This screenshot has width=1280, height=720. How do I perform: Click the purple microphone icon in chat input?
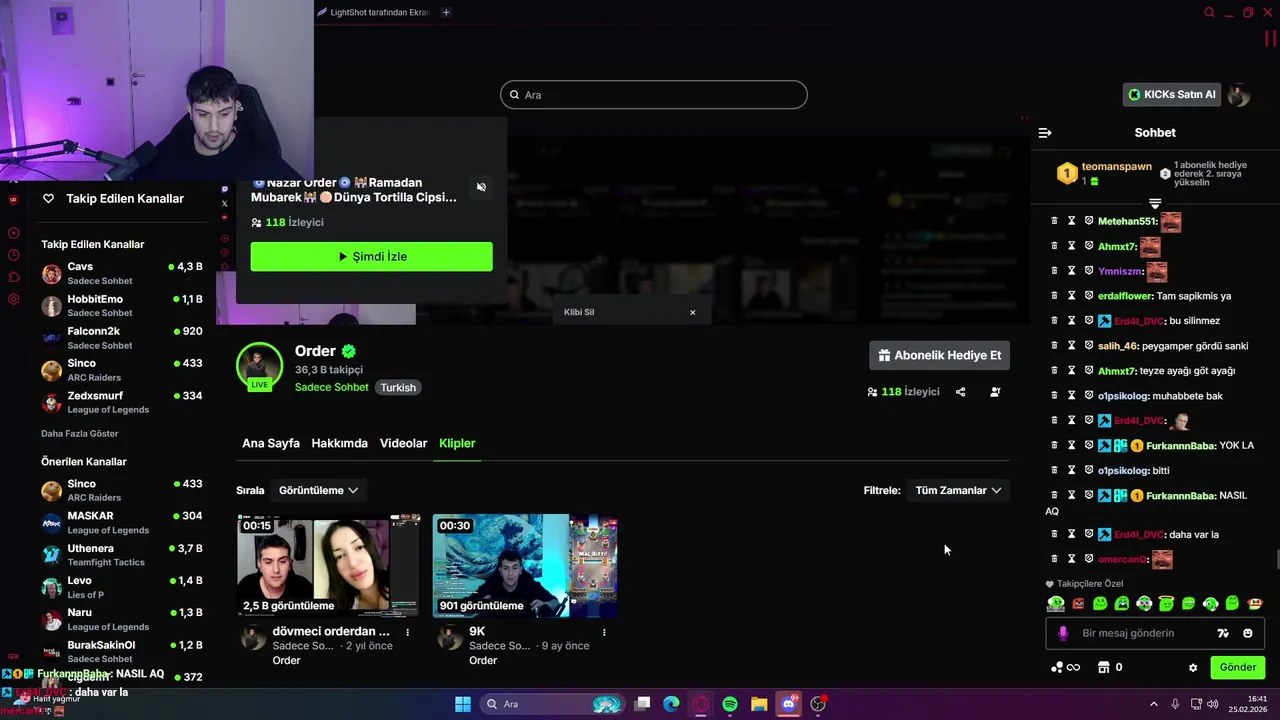coord(1063,633)
